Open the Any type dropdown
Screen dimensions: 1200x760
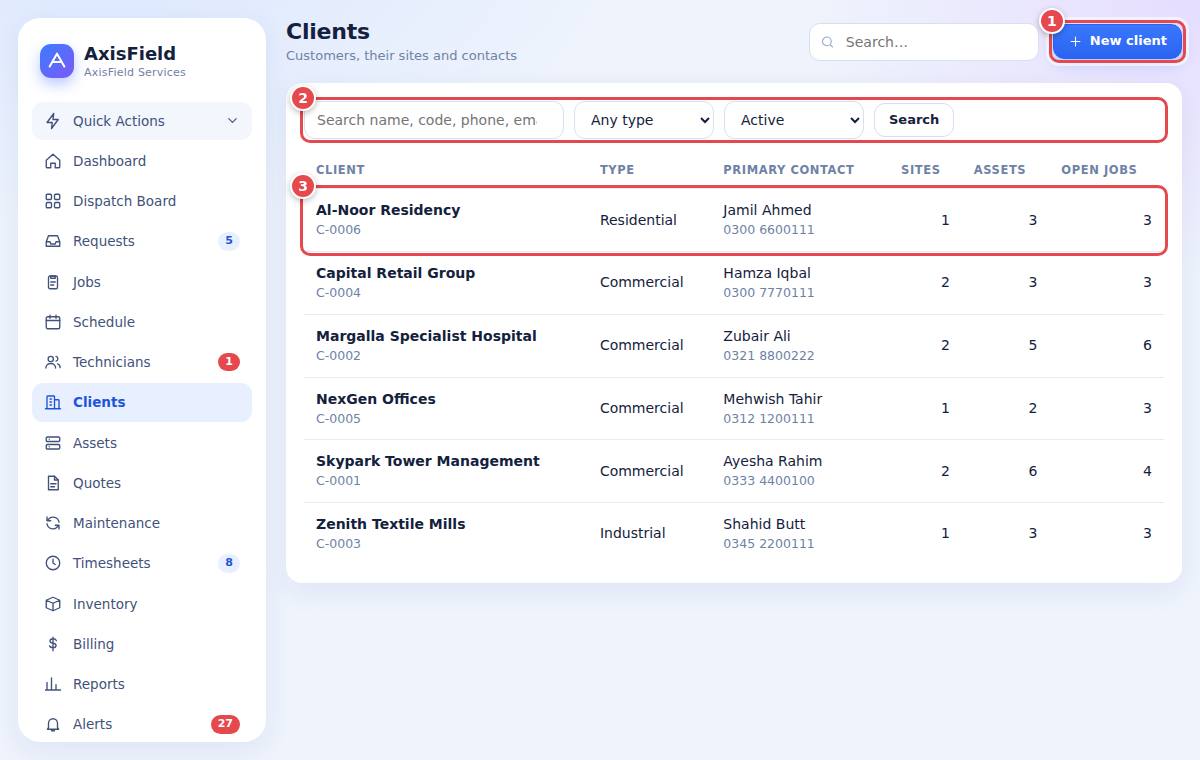[x=644, y=120]
